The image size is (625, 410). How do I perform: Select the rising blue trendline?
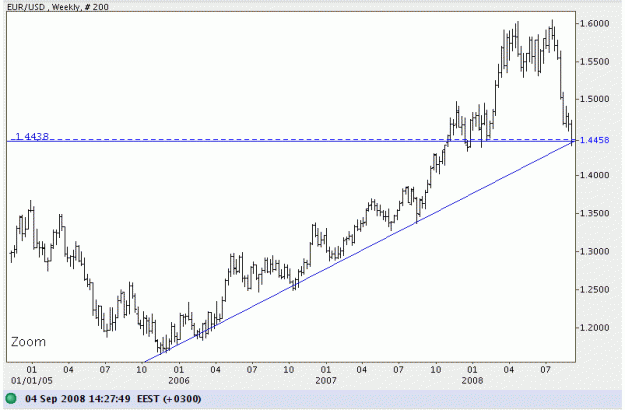tap(359, 252)
